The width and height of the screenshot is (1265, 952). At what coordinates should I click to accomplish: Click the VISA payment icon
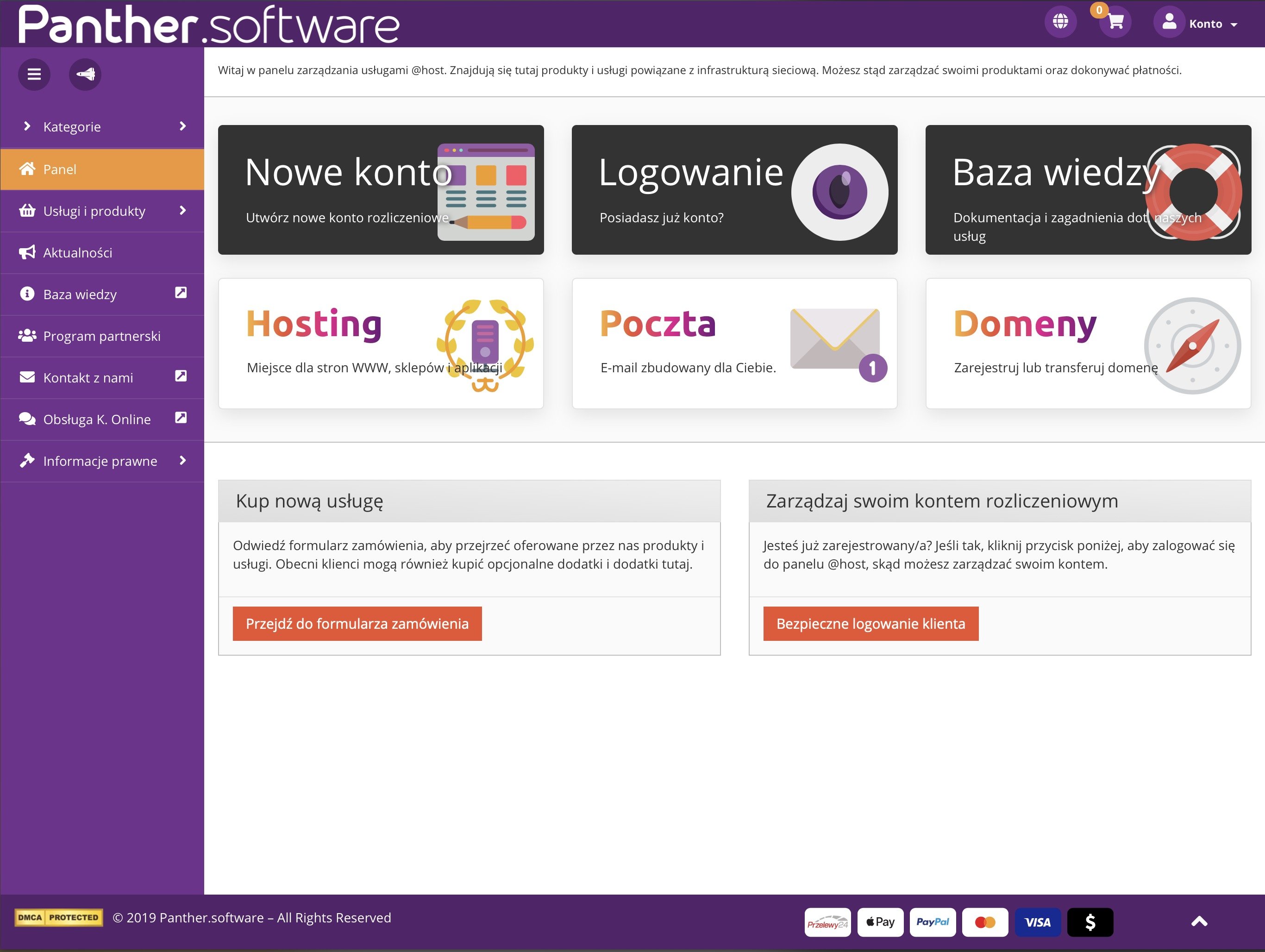(1038, 922)
